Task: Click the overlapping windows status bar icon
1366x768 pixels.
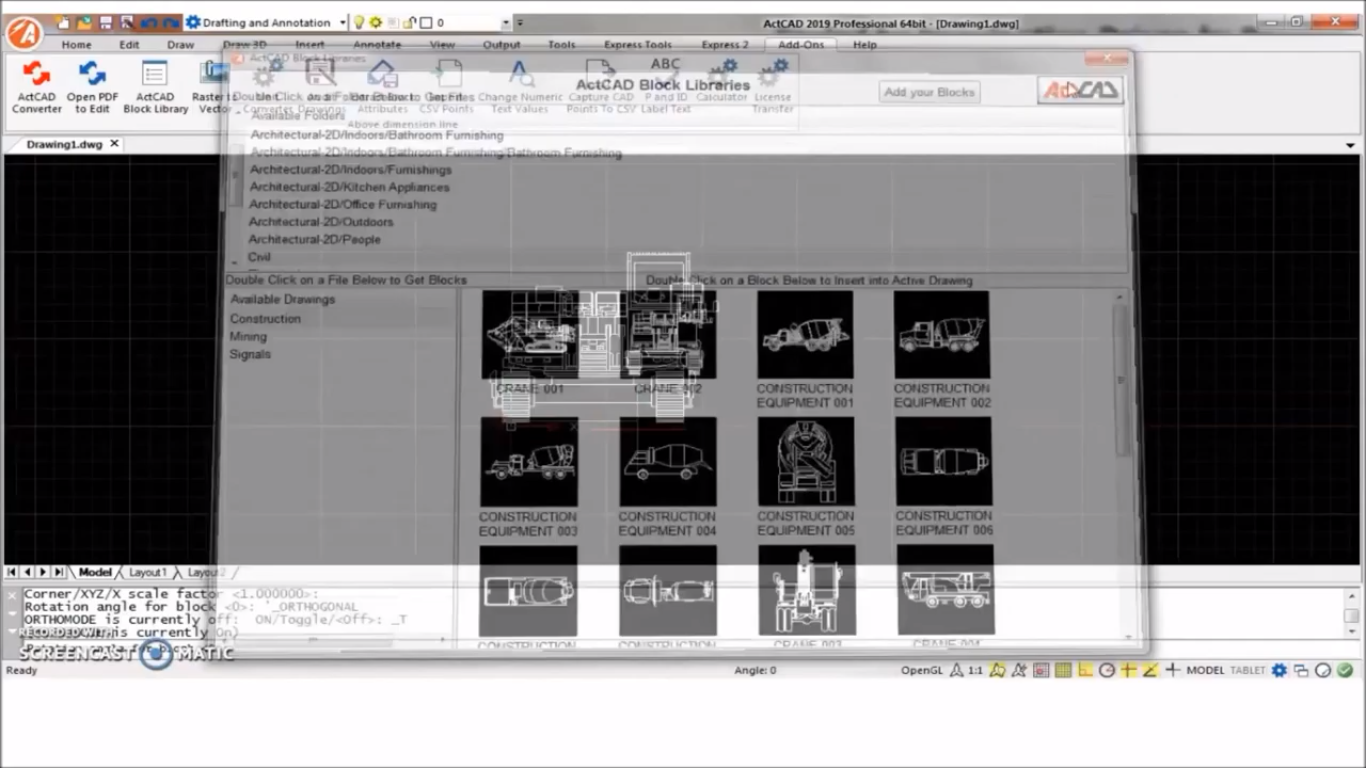Action: pyautogui.click(x=1301, y=670)
